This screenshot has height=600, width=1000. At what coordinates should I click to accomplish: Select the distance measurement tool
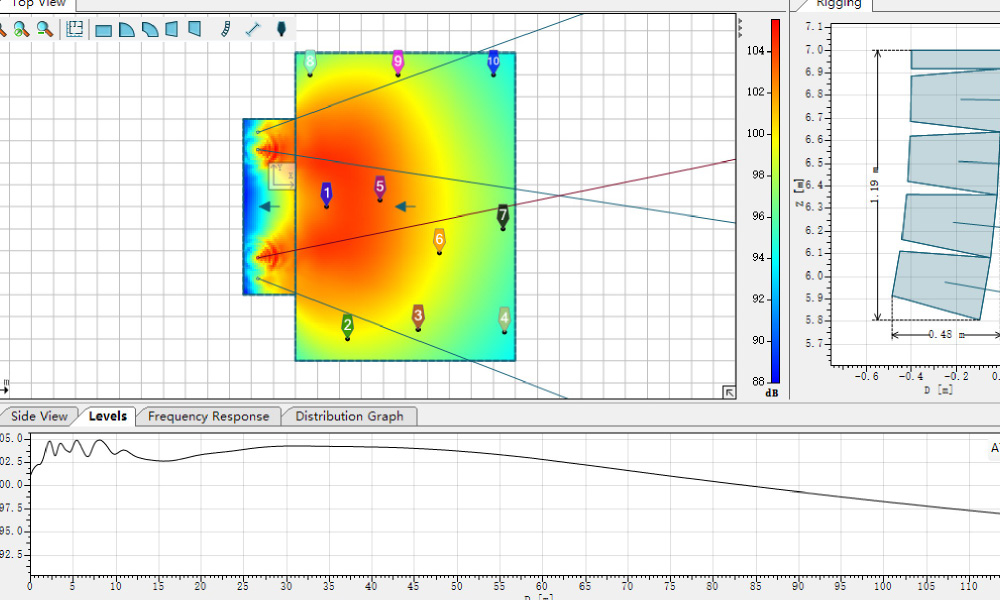253,29
